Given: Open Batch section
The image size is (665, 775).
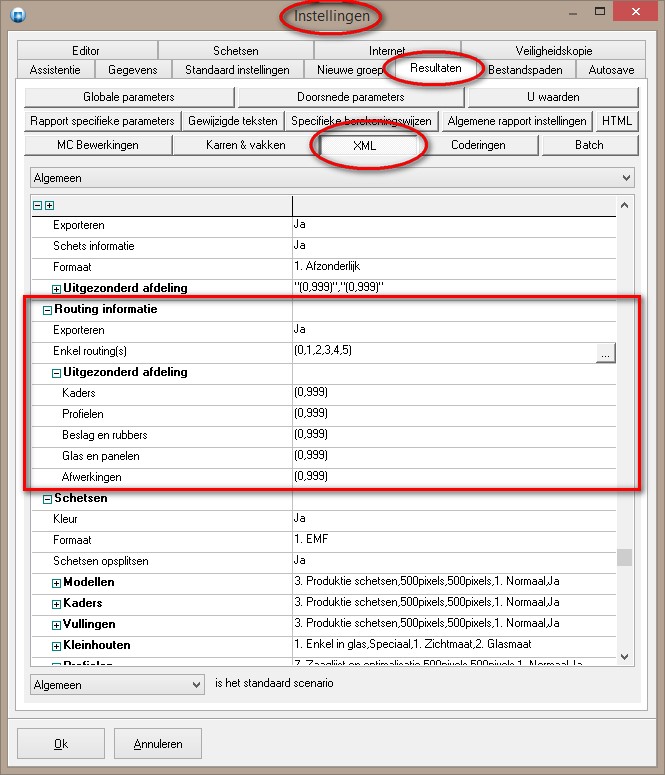Looking at the screenshot, I should pyautogui.click(x=589, y=145).
